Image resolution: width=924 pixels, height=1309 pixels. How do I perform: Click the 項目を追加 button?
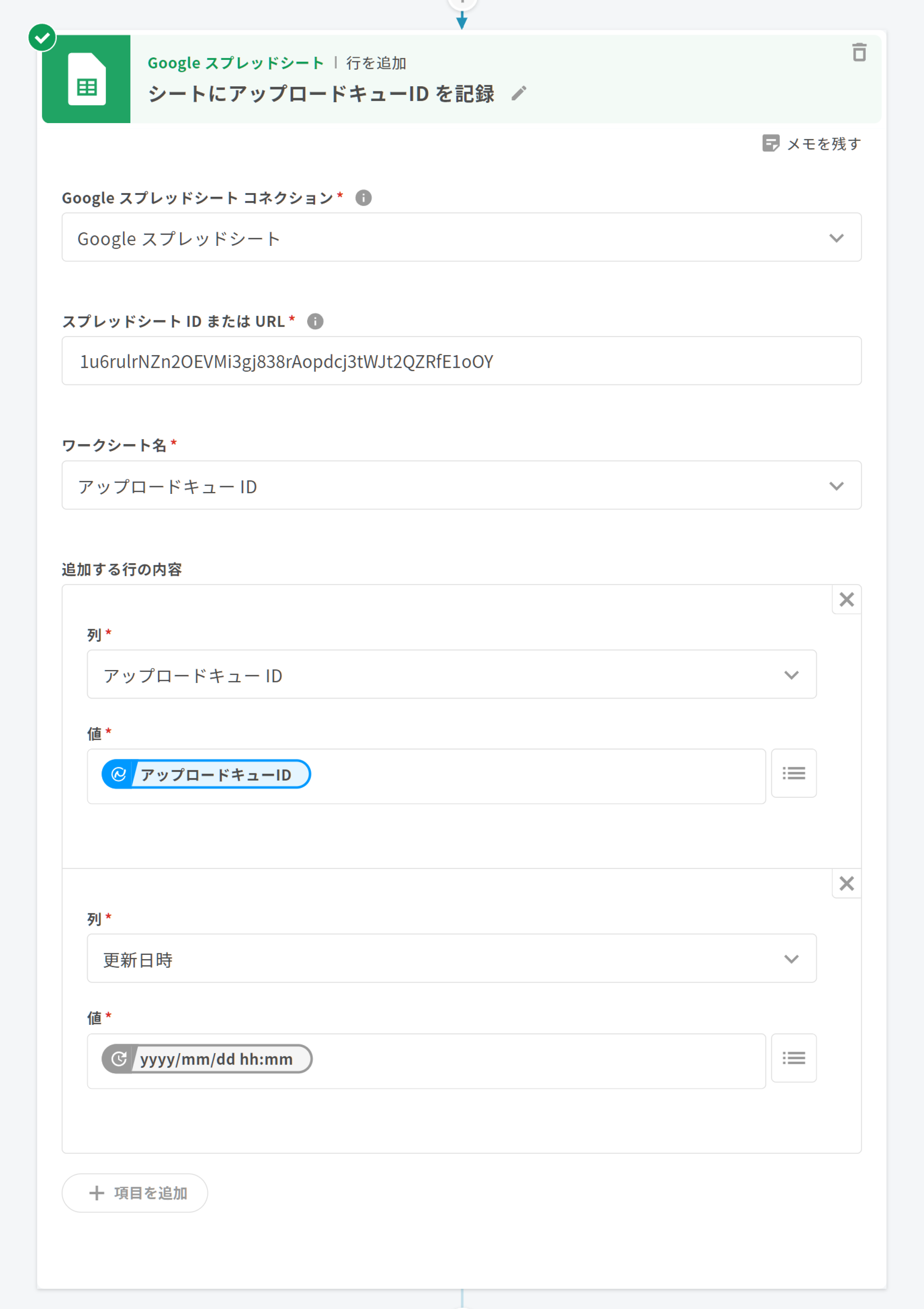135,1193
